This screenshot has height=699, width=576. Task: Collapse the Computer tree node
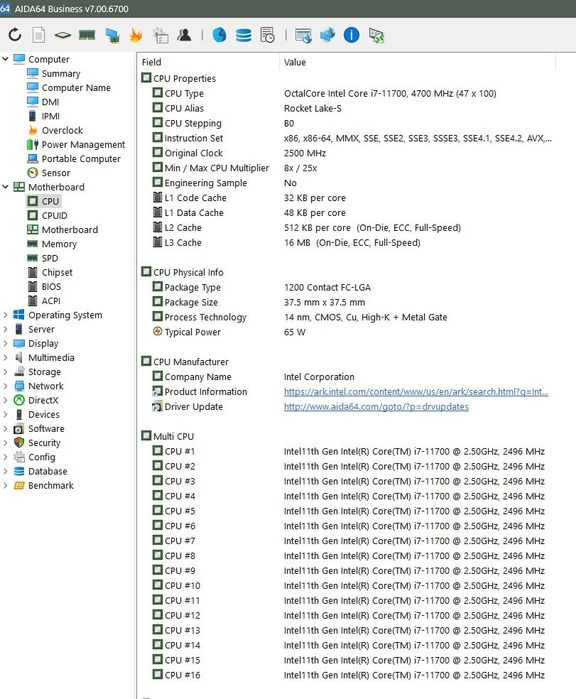(5, 59)
